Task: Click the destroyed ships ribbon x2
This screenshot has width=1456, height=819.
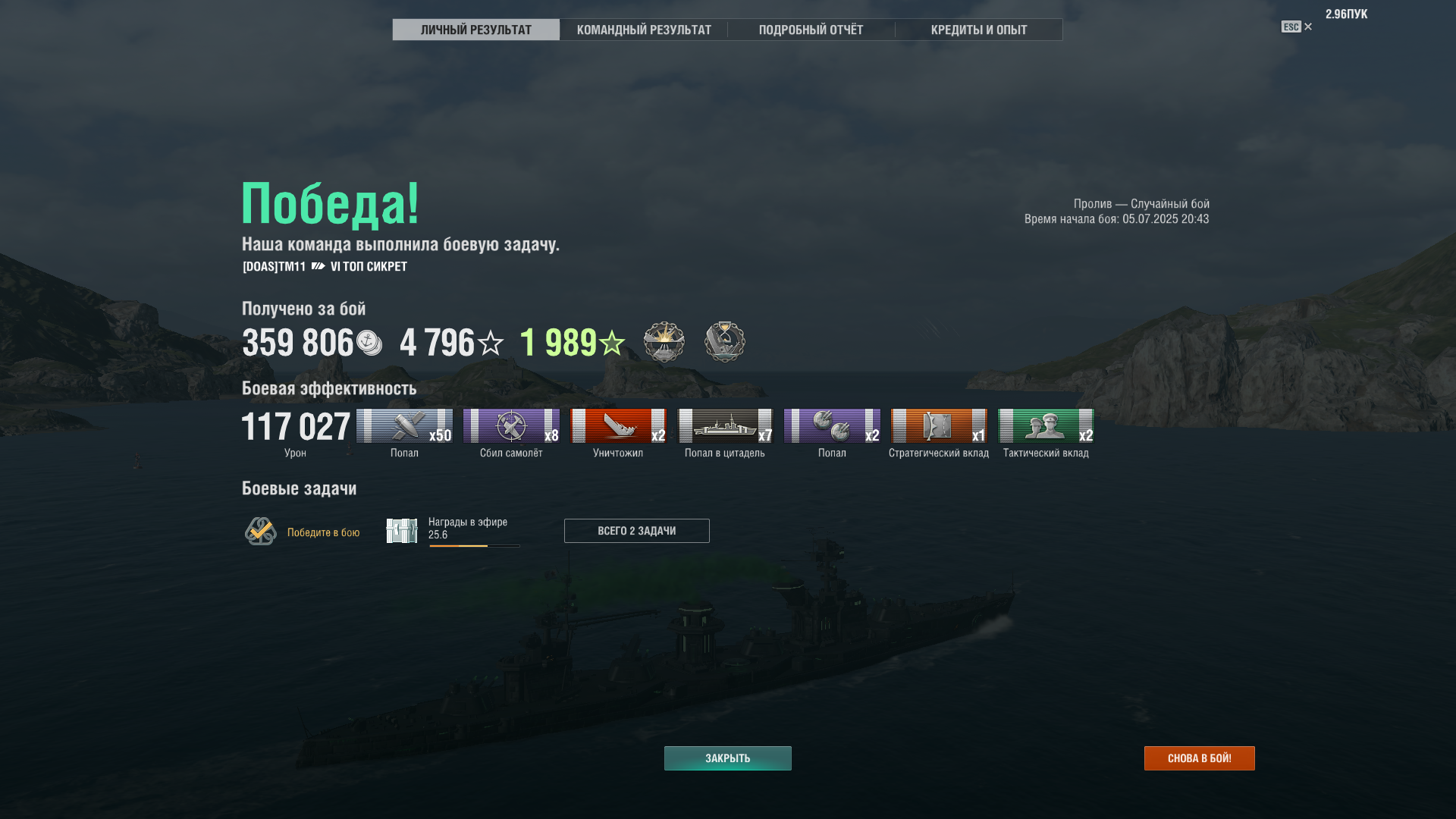Action: tap(618, 425)
